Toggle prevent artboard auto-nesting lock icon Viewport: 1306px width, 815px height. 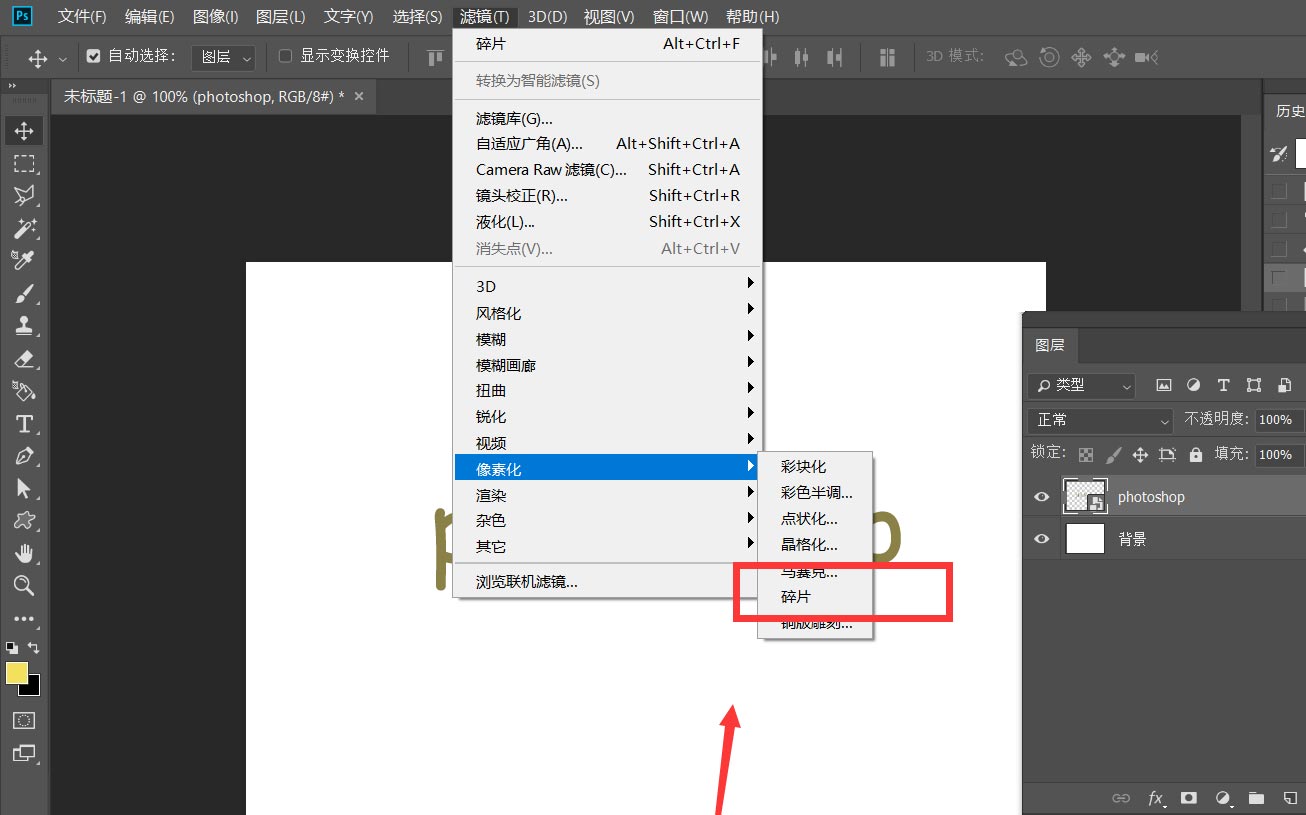[x=1167, y=454]
